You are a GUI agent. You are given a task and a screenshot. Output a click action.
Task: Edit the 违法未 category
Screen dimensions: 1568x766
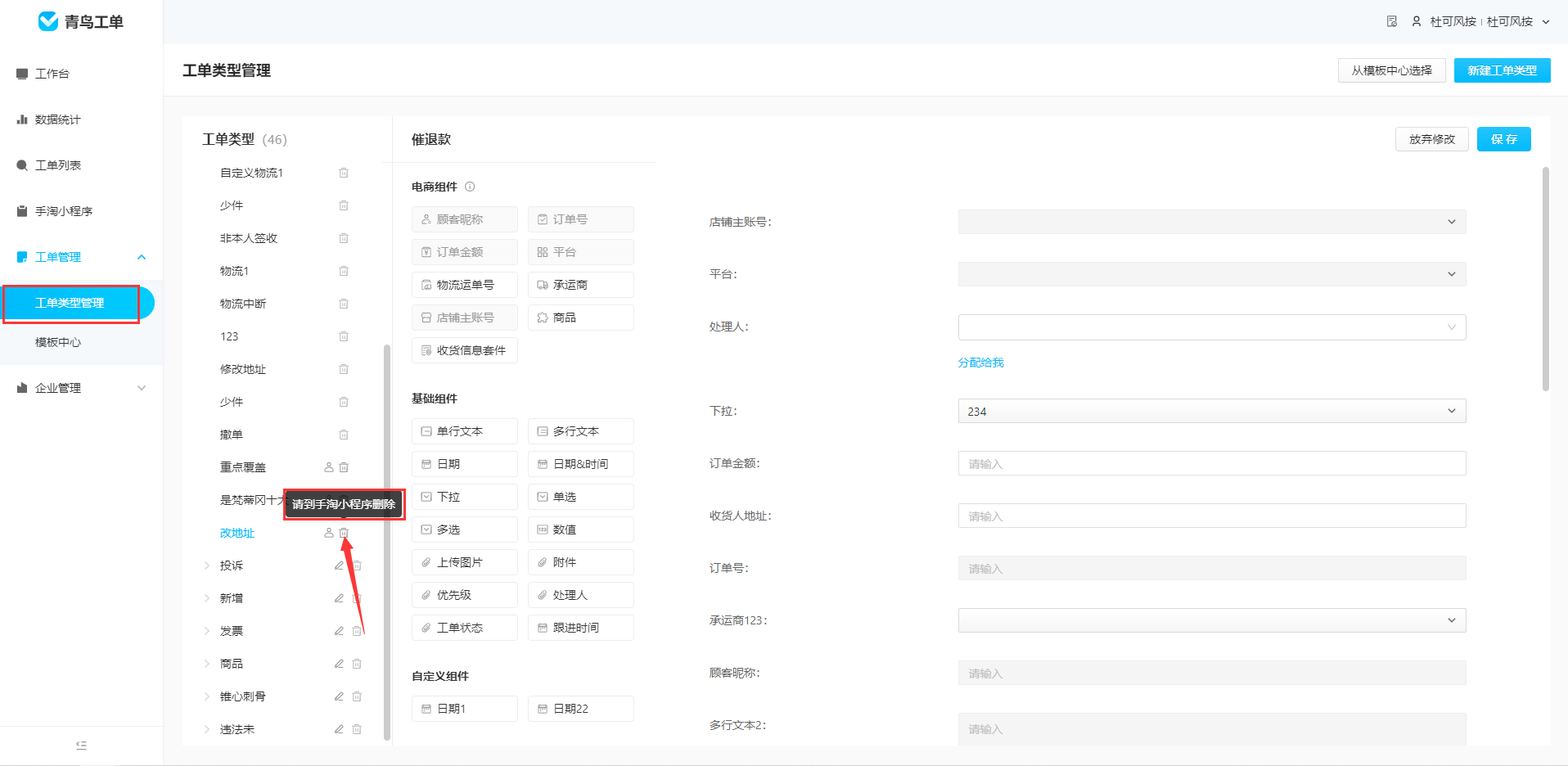click(x=339, y=729)
